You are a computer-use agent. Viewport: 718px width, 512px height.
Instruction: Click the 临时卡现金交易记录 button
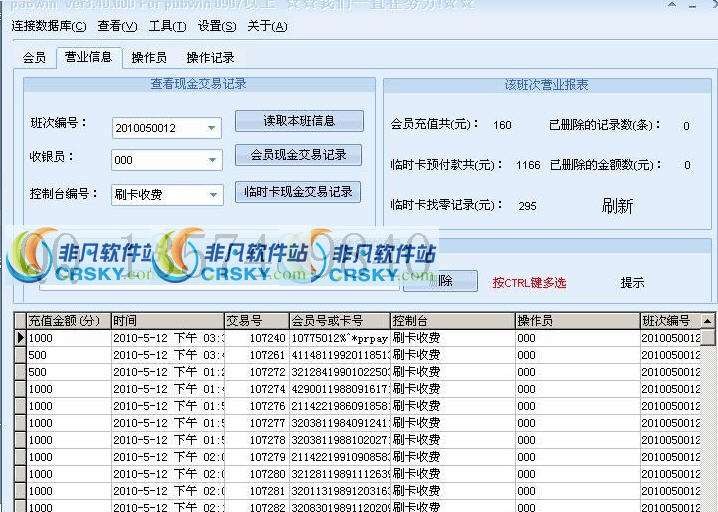pyautogui.click(x=299, y=192)
